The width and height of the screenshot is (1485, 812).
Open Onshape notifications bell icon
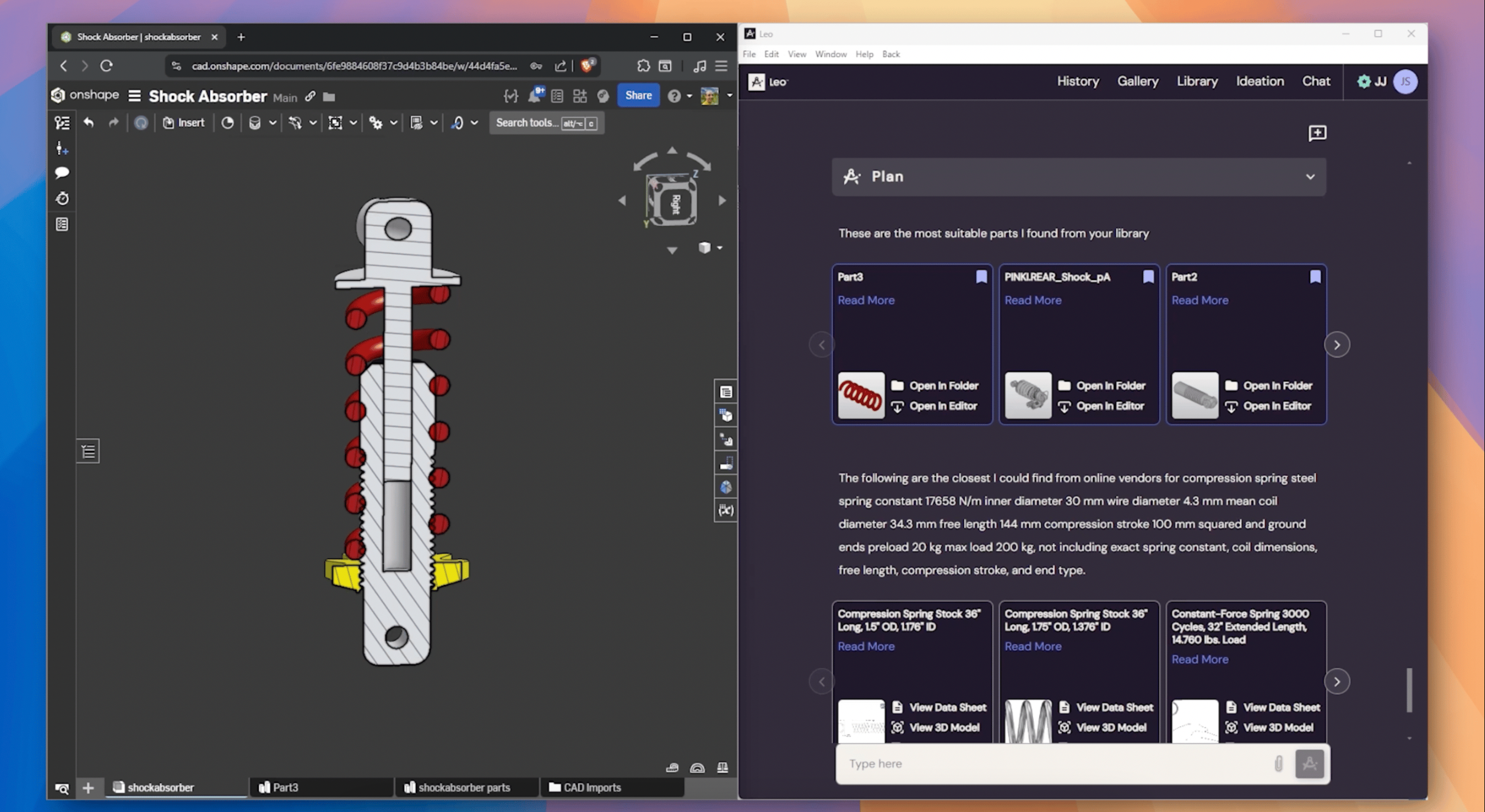[534, 95]
